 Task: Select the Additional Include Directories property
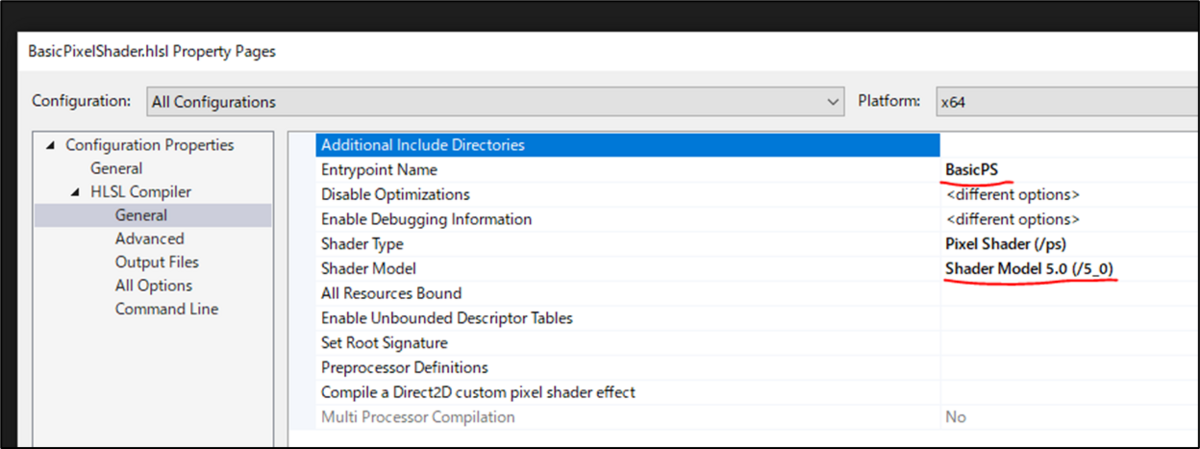[422, 145]
